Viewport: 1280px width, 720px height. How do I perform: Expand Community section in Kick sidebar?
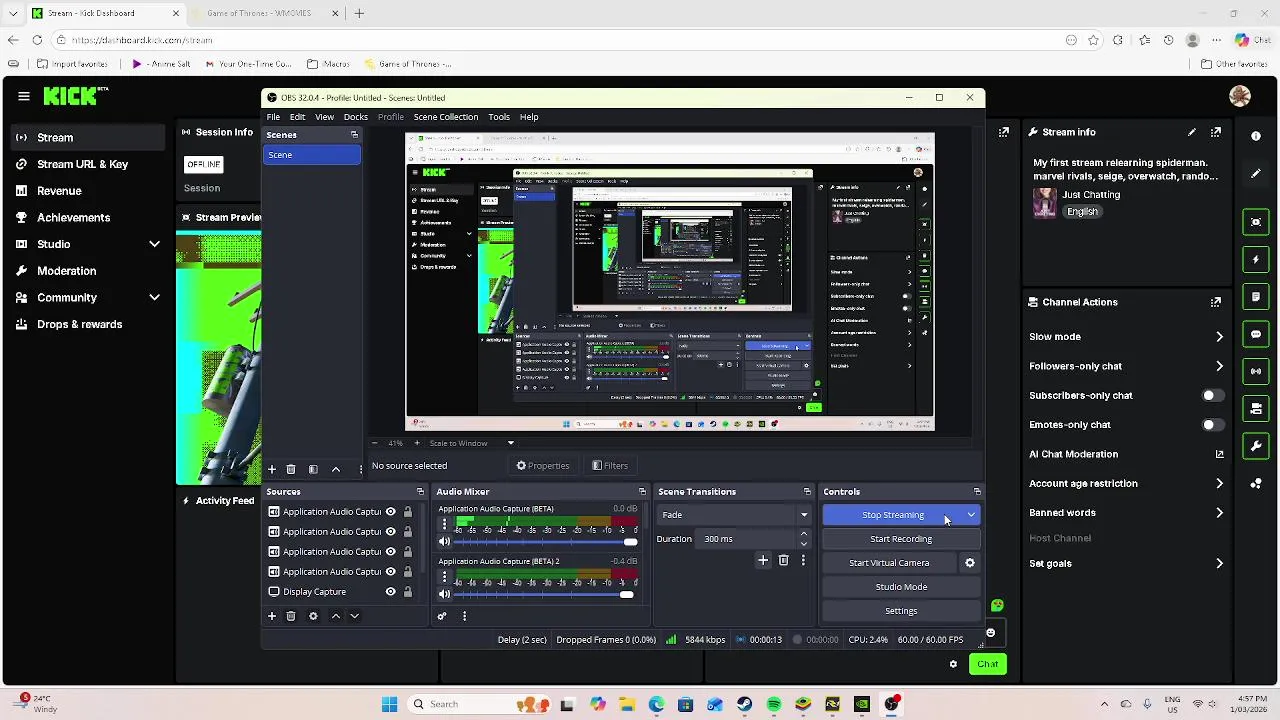[x=154, y=298]
